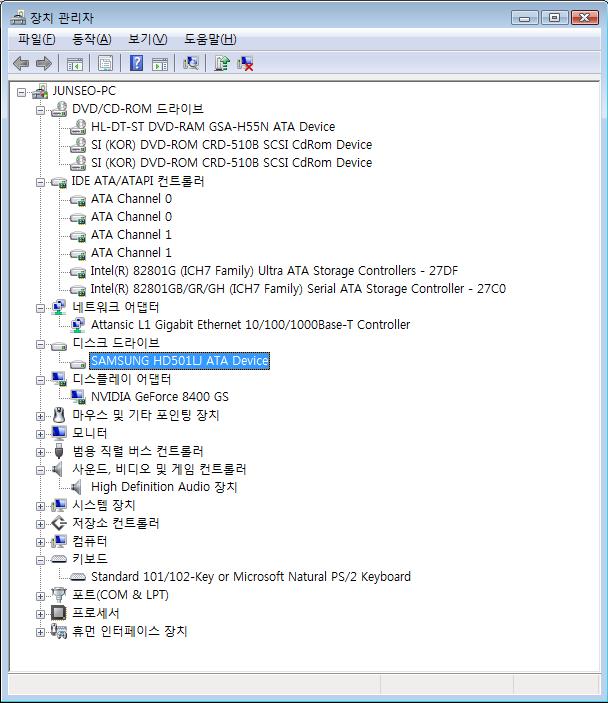Viewport: 608px width, 703px height.
Task: Open Properties via the toolbar sheet icon
Action: point(105,64)
